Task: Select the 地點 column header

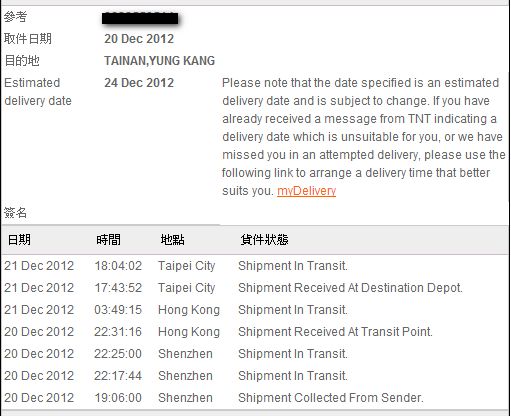Action: tap(172, 240)
